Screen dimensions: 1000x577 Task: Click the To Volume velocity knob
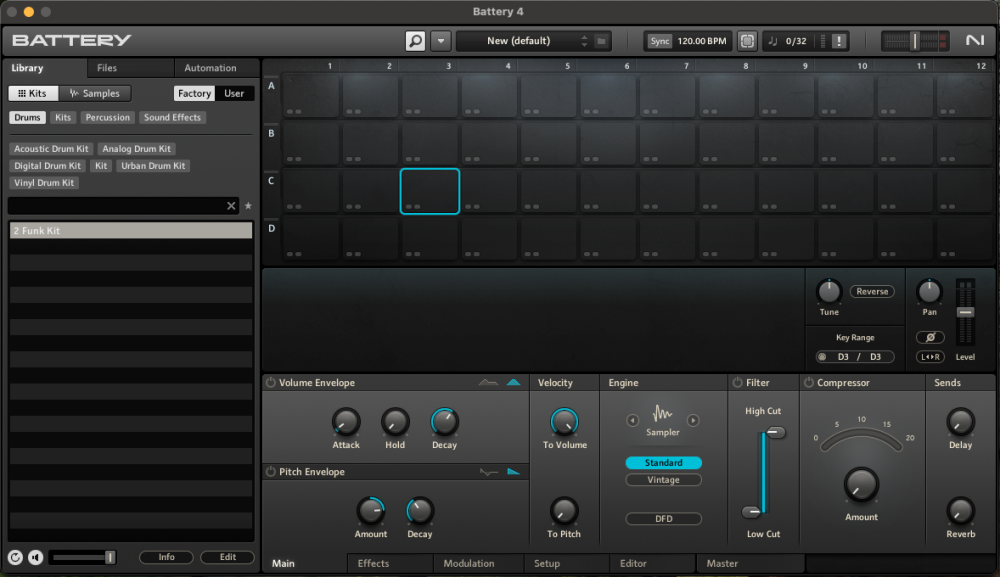564,422
